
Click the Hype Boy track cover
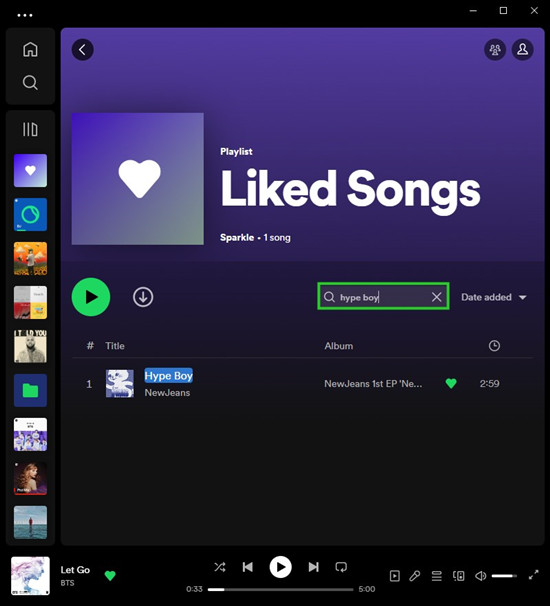click(x=120, y=383)
